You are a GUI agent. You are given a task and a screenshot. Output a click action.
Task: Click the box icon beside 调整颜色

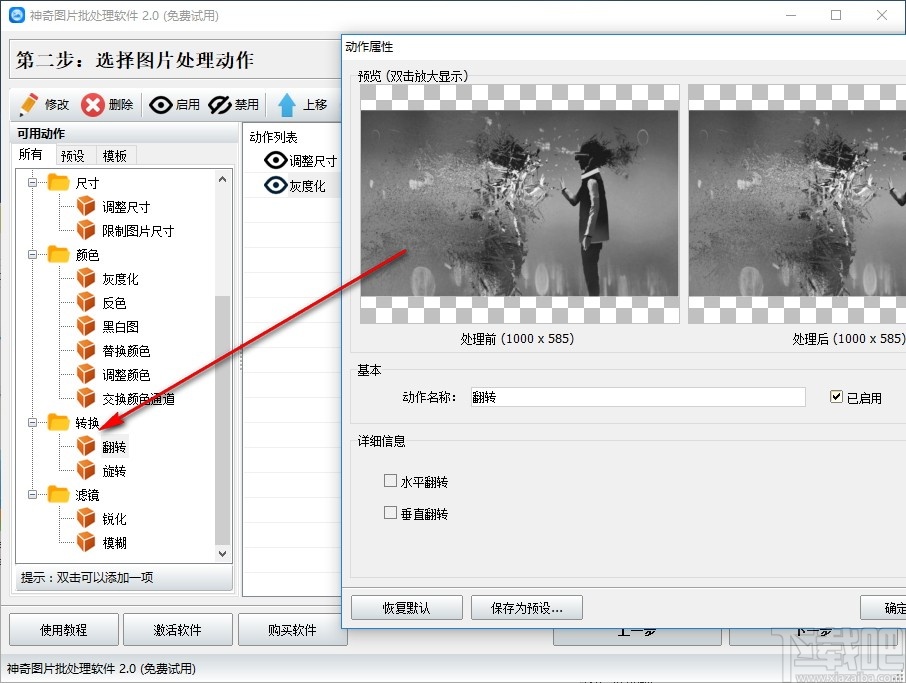(86, 374)
